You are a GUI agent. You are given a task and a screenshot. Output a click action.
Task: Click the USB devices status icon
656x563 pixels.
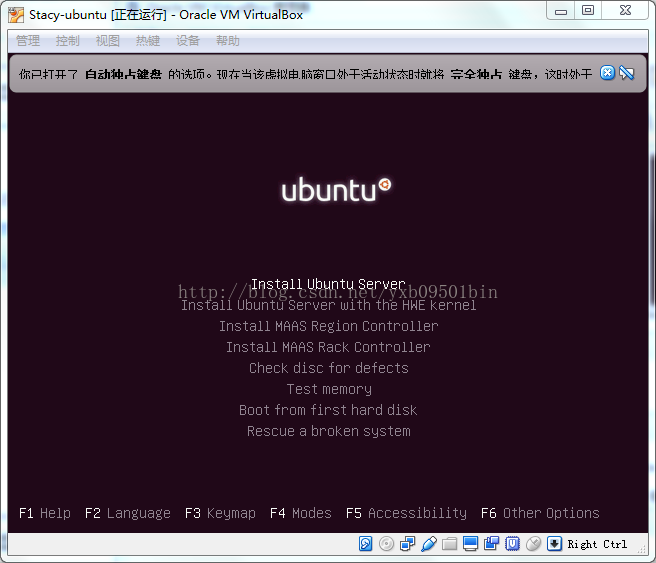[429, 544]
